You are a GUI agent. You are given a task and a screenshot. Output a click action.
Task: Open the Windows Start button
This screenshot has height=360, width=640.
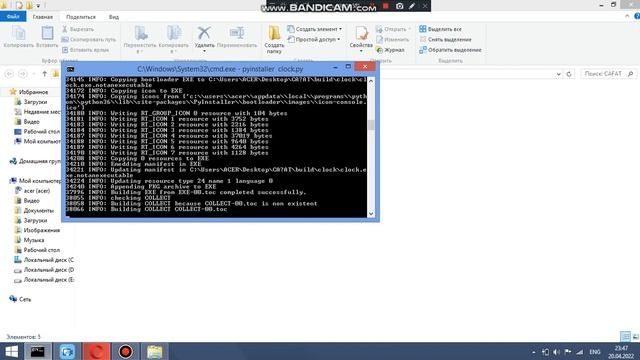click(x=11, y=351)
